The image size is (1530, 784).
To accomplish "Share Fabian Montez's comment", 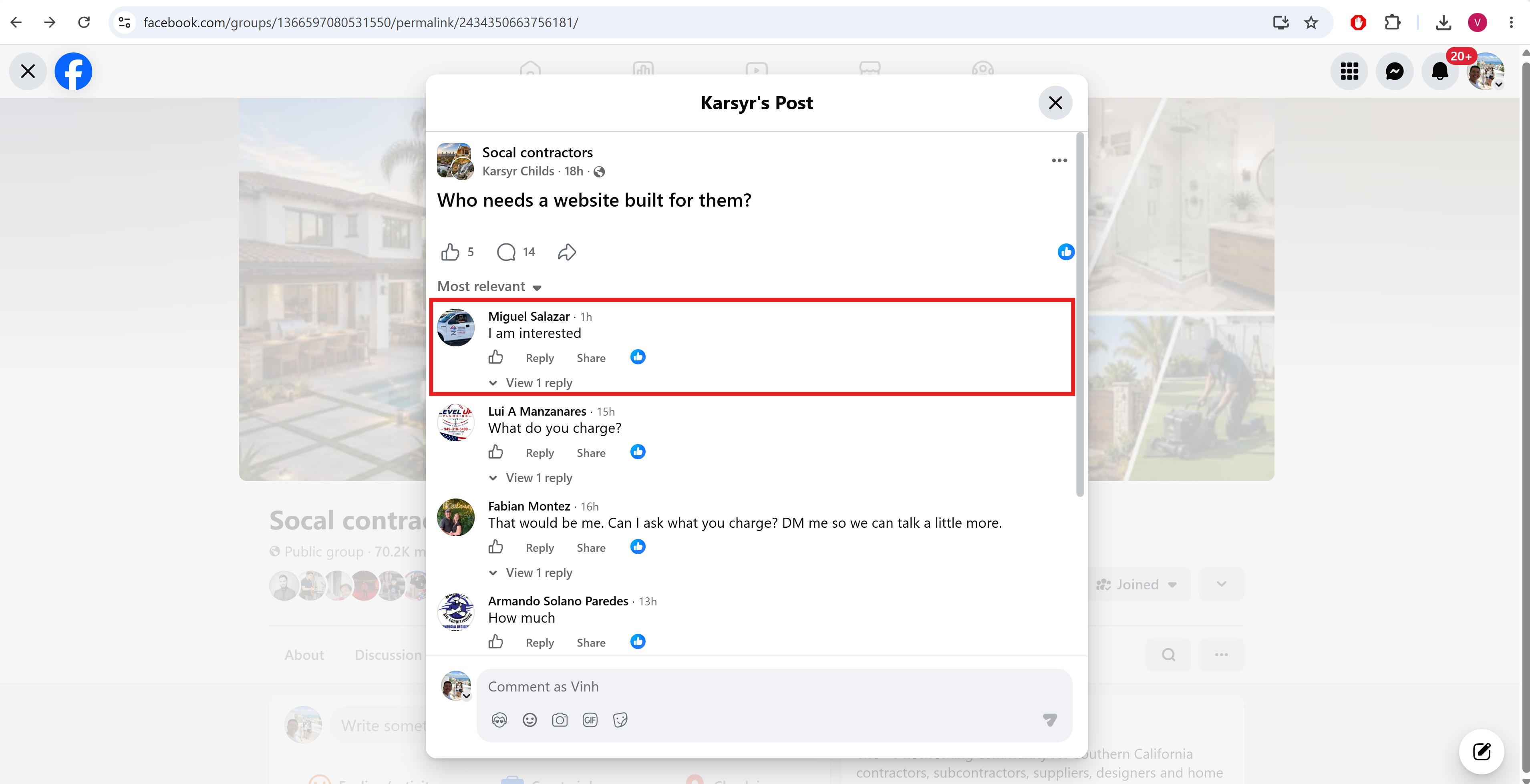I will [x=591, y=548].
